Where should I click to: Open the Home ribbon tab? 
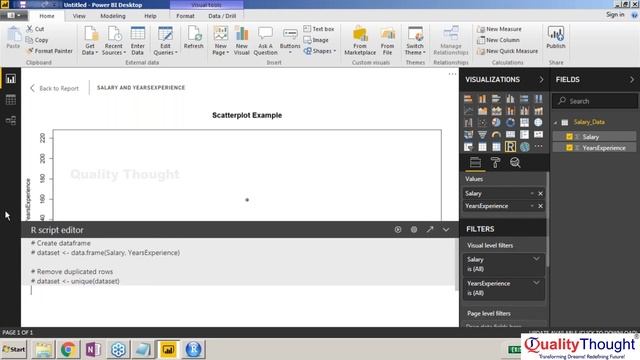click(47, 16)
